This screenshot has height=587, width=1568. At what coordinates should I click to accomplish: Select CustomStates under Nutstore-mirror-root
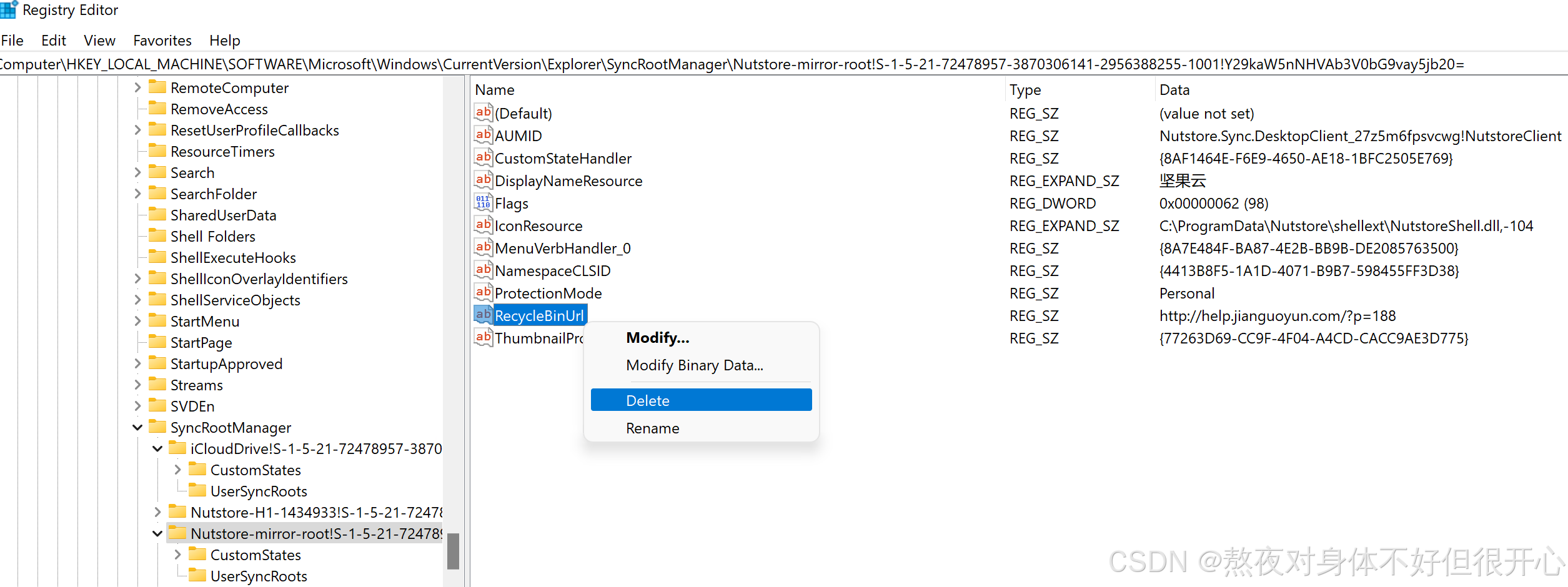[256, 555]
